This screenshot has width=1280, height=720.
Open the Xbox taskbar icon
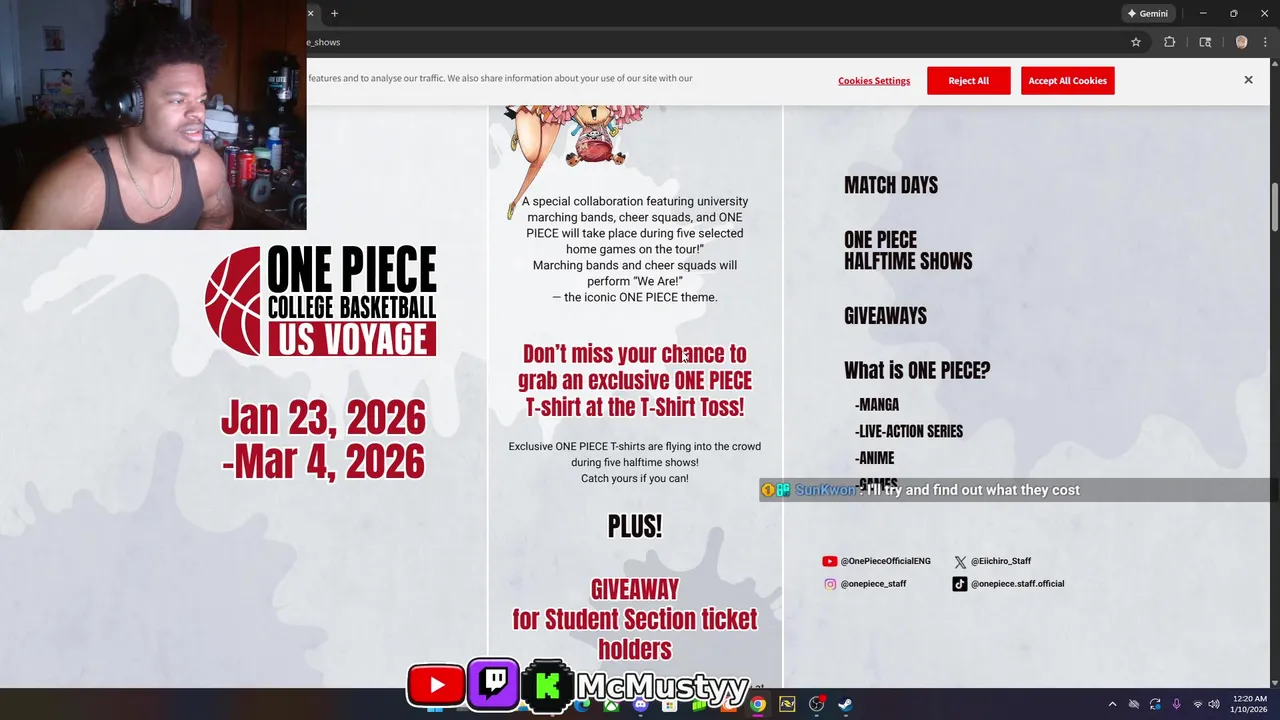[612, 704]
